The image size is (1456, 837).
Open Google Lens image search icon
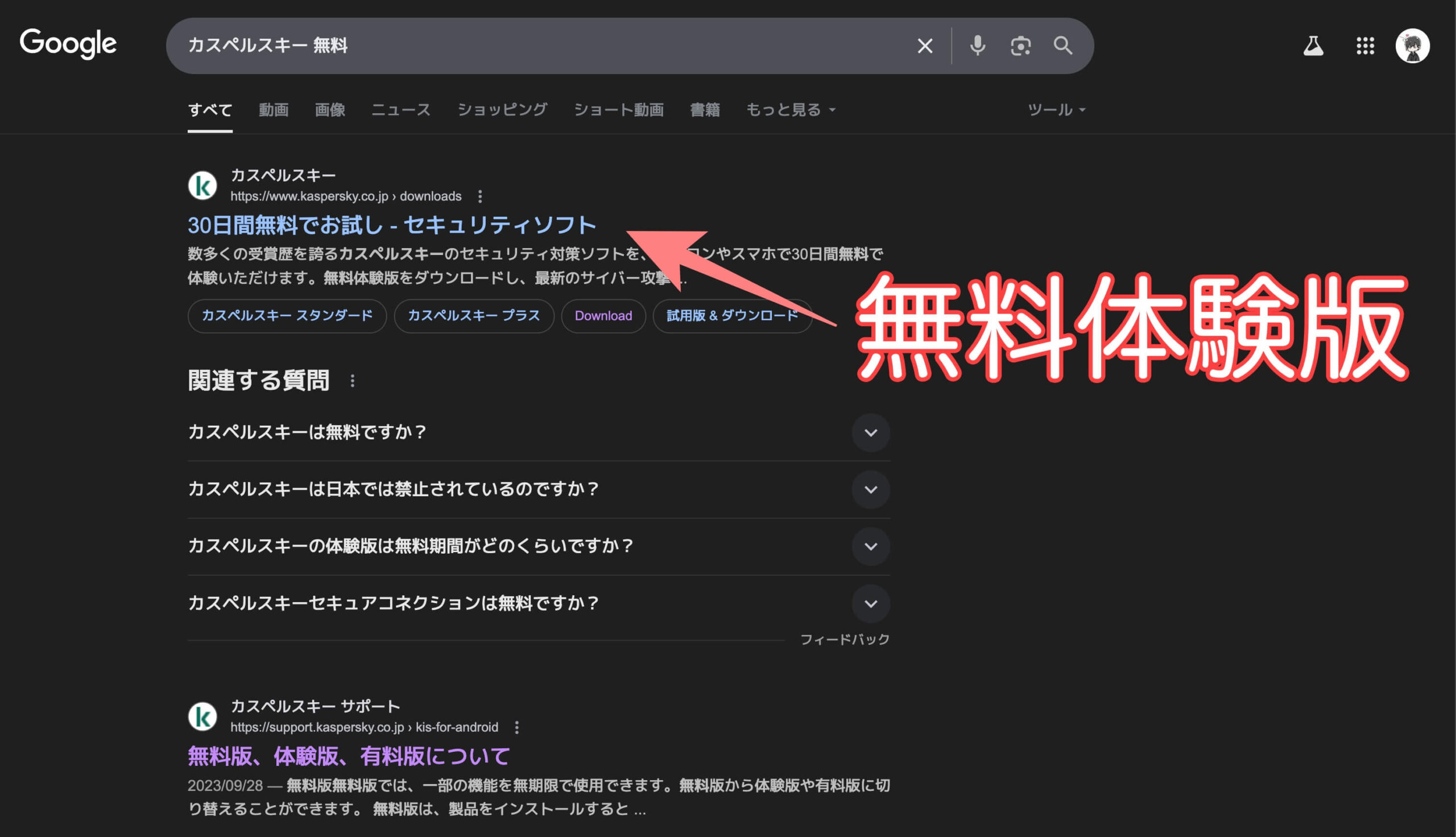pos(1020,46)
